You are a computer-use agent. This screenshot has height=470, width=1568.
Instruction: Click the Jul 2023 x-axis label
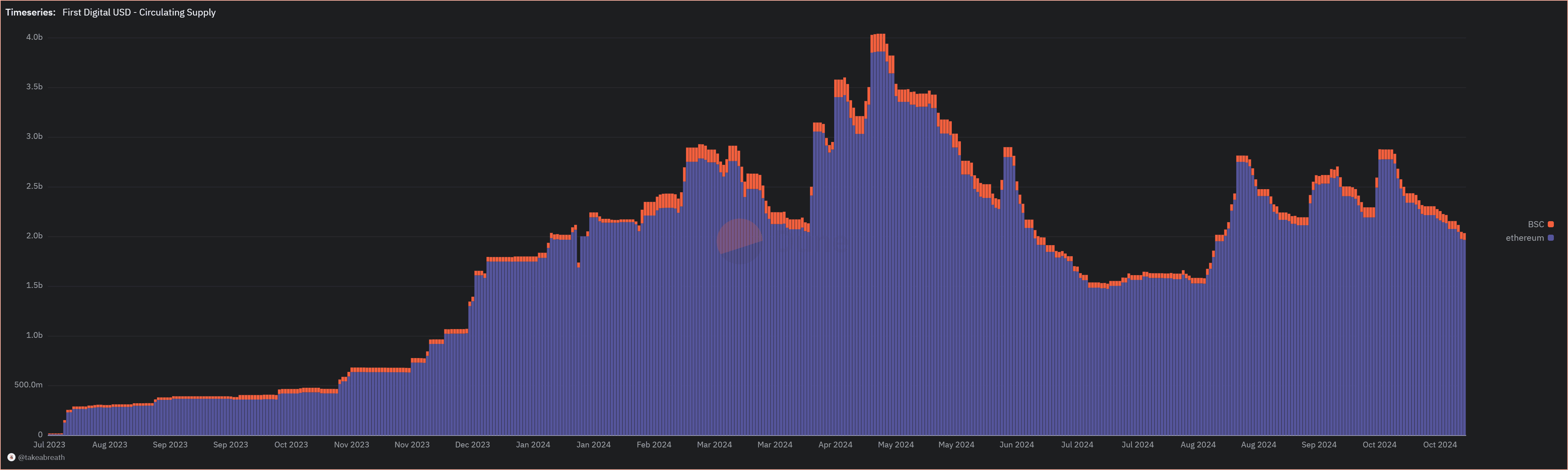pos(49,444)
